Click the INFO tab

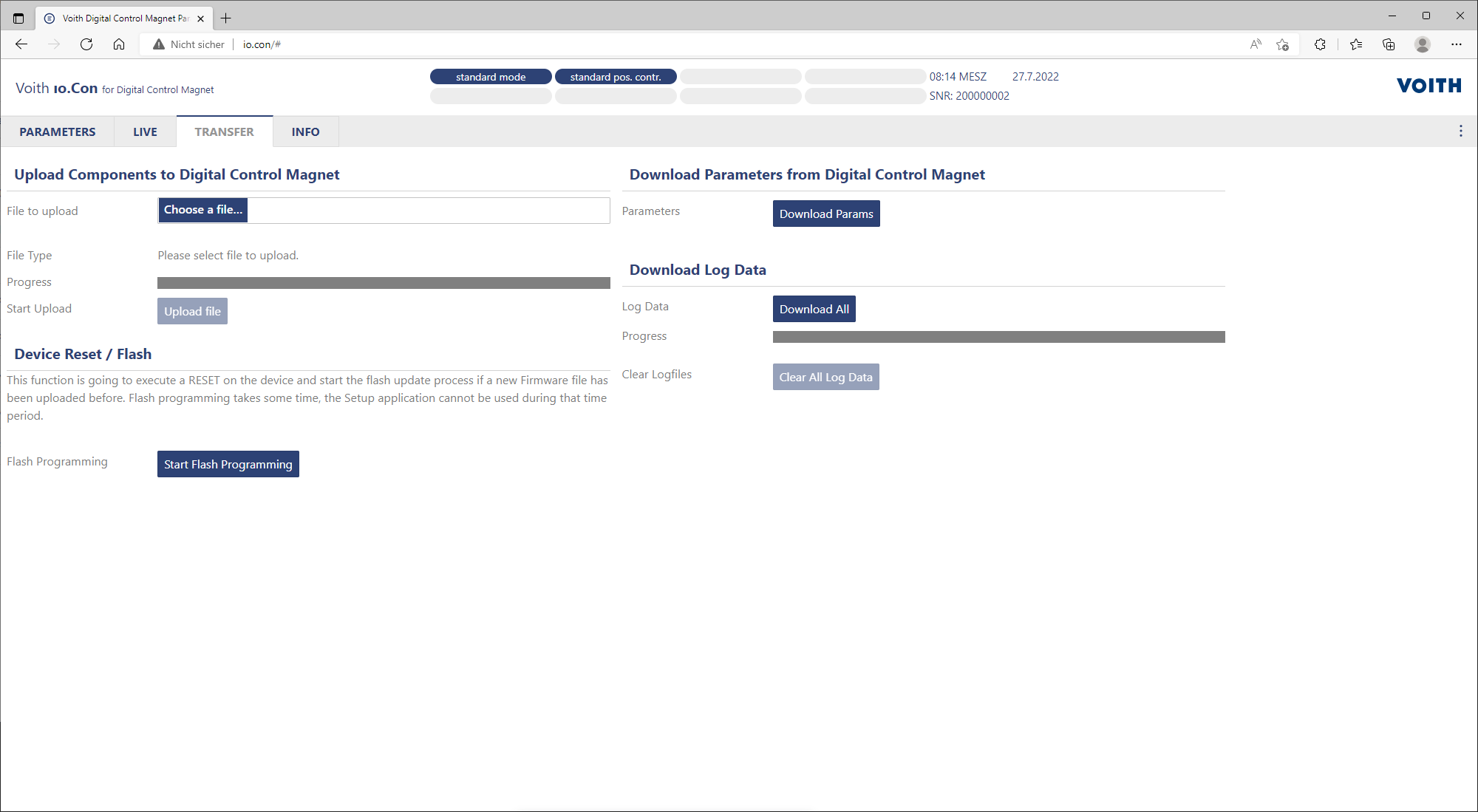coord(305,131)
